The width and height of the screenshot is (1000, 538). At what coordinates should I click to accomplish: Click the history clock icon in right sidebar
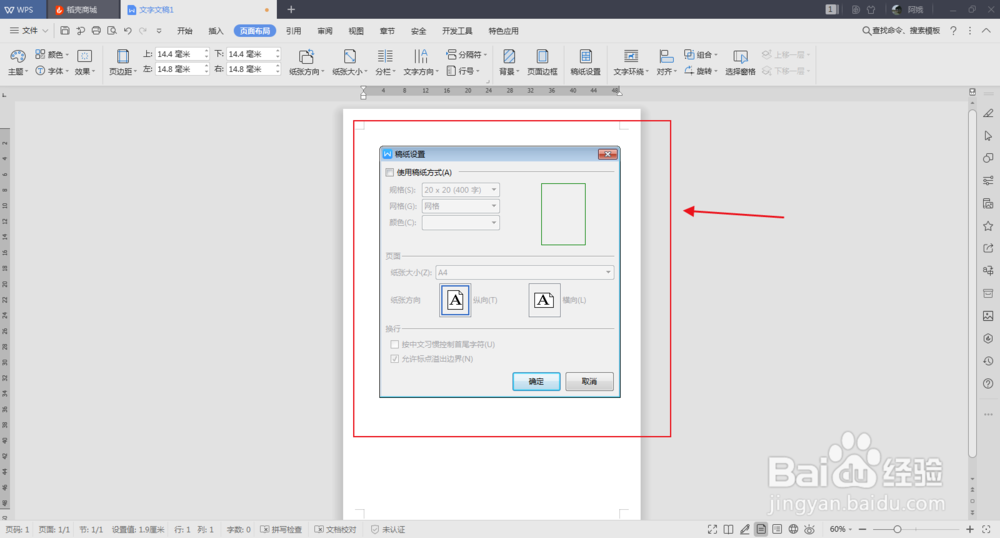(988, 361)
